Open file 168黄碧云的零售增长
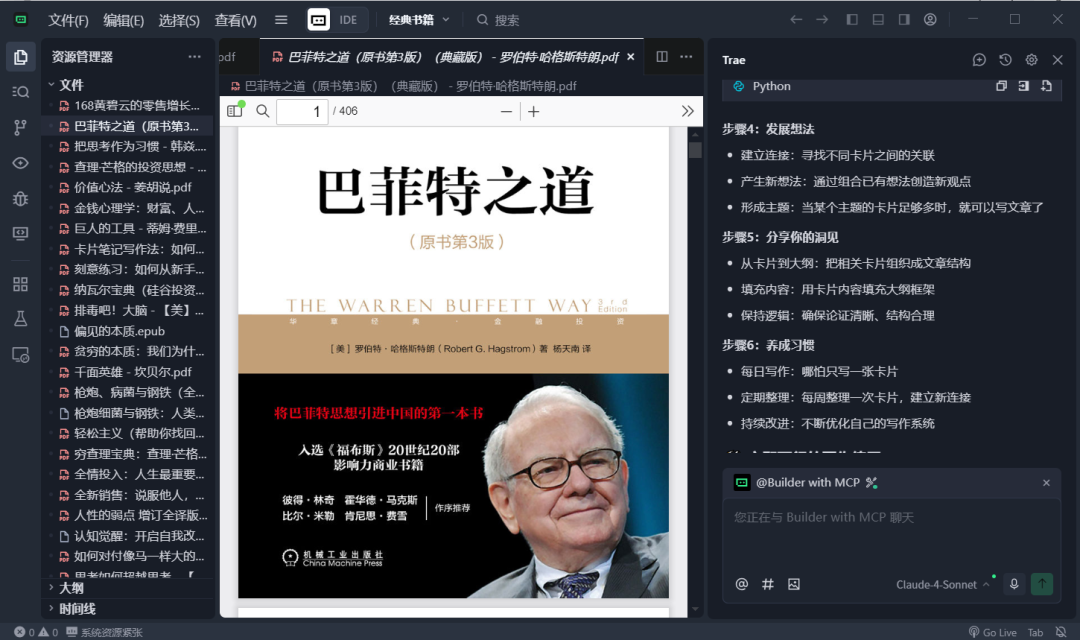1080x640 pixels. pos(136,105)
